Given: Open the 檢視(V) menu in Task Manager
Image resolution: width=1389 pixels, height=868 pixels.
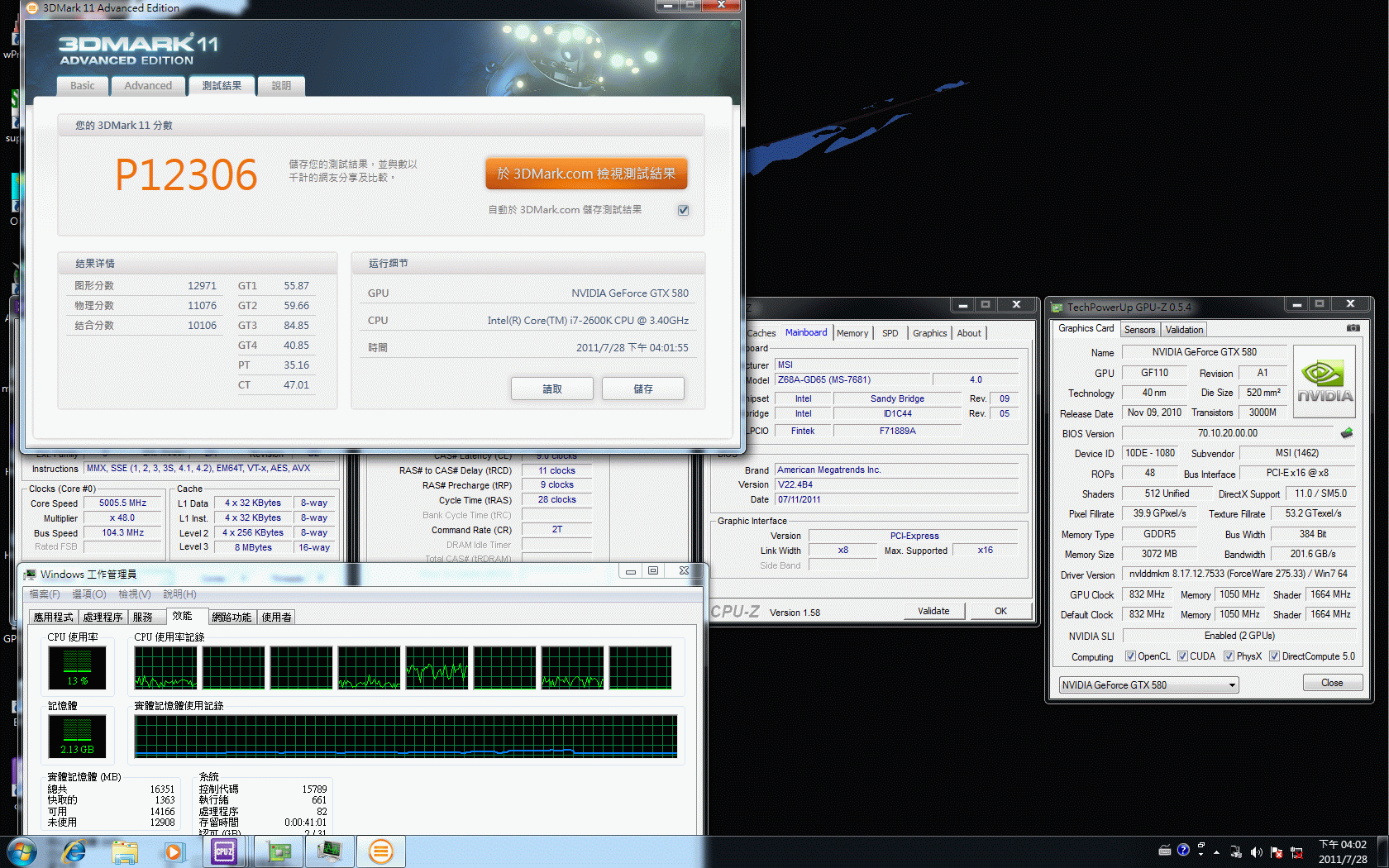Looking at the screenshot, I should tap(134, 594).
